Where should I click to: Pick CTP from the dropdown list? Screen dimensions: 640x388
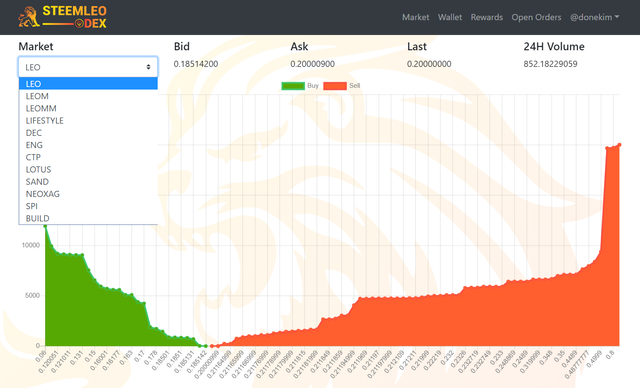pyautogui.click(x=88, y=157)
